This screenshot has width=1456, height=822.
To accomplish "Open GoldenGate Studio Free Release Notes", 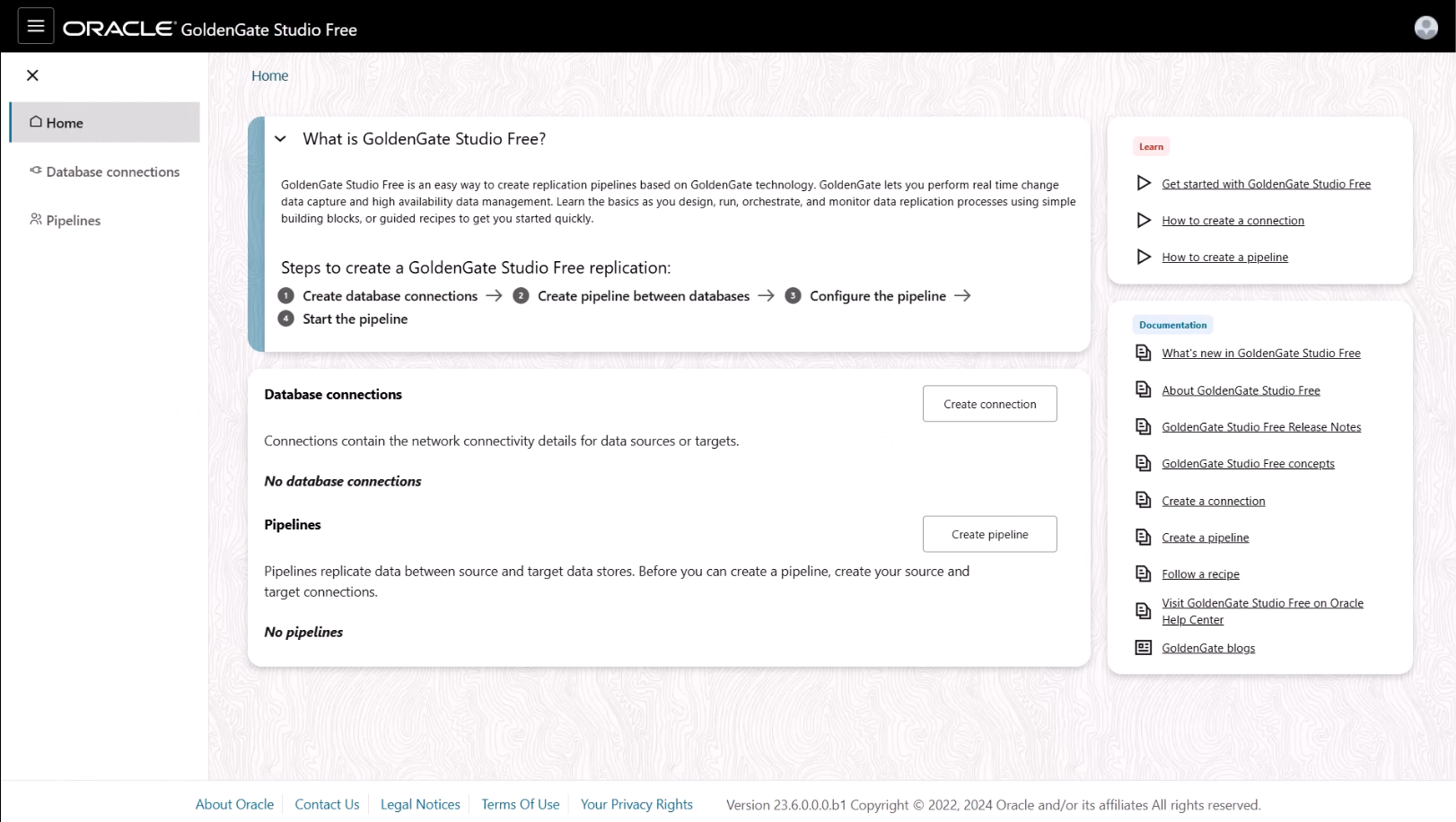I will 1261,427.
